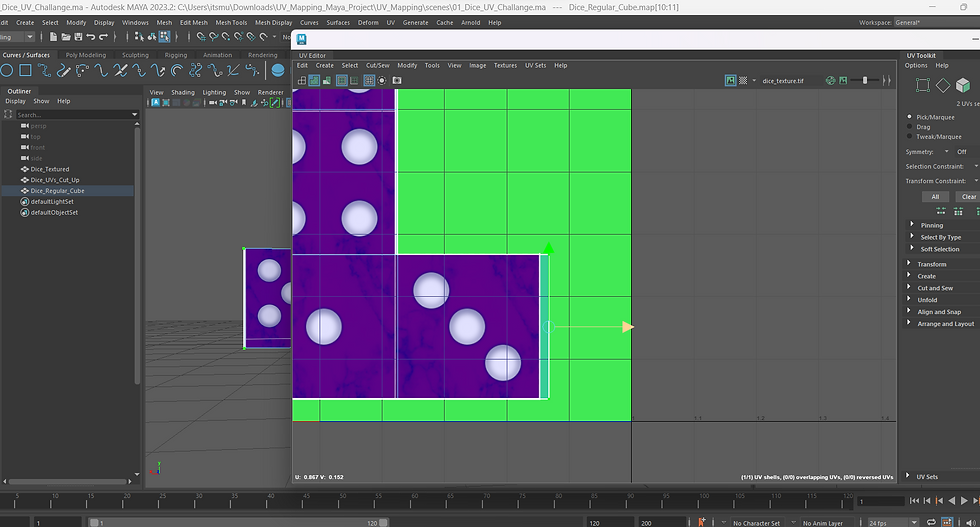Click the UV snapshot camera icon
The height and width of the screenshot is (527, 980).
point(397,81)
